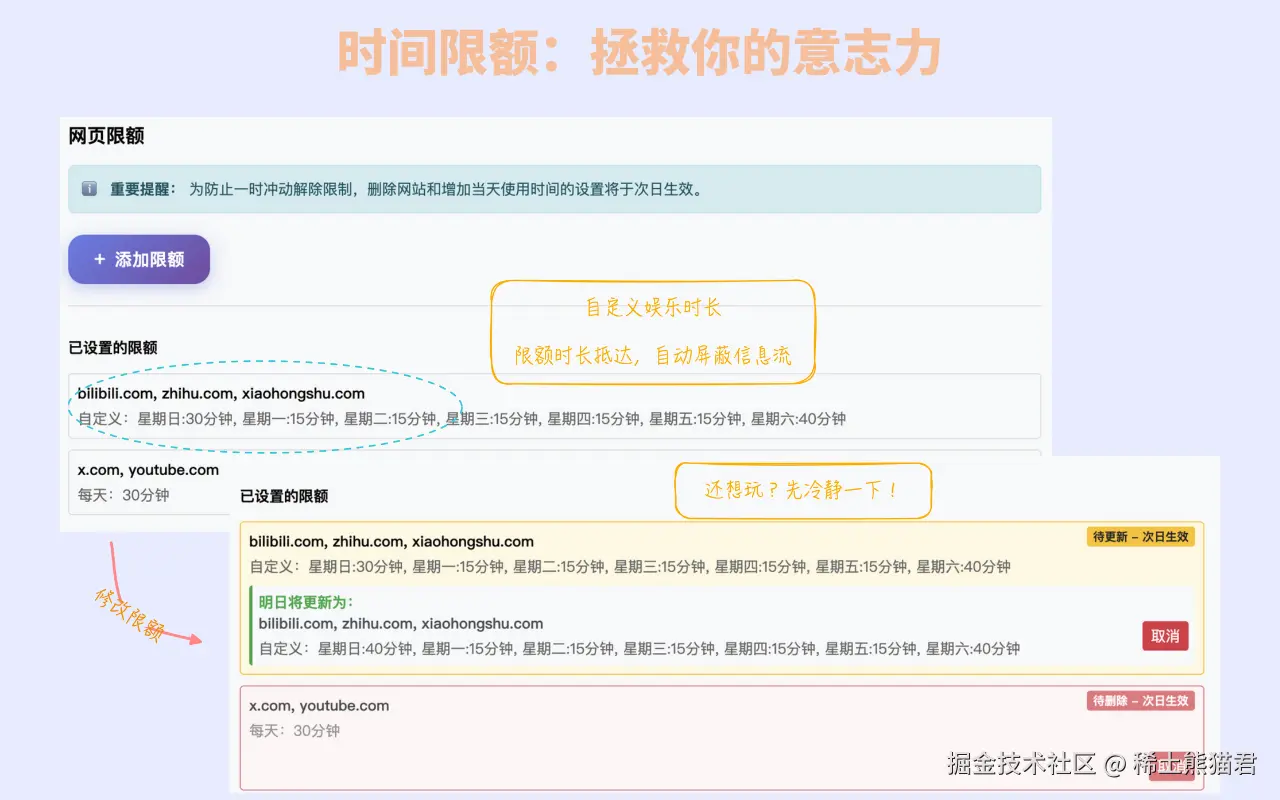The width and height of the screenshot is (1280, 800).
Task: Click the 重要提醒 label in the notice
Action: click(143, 189)
